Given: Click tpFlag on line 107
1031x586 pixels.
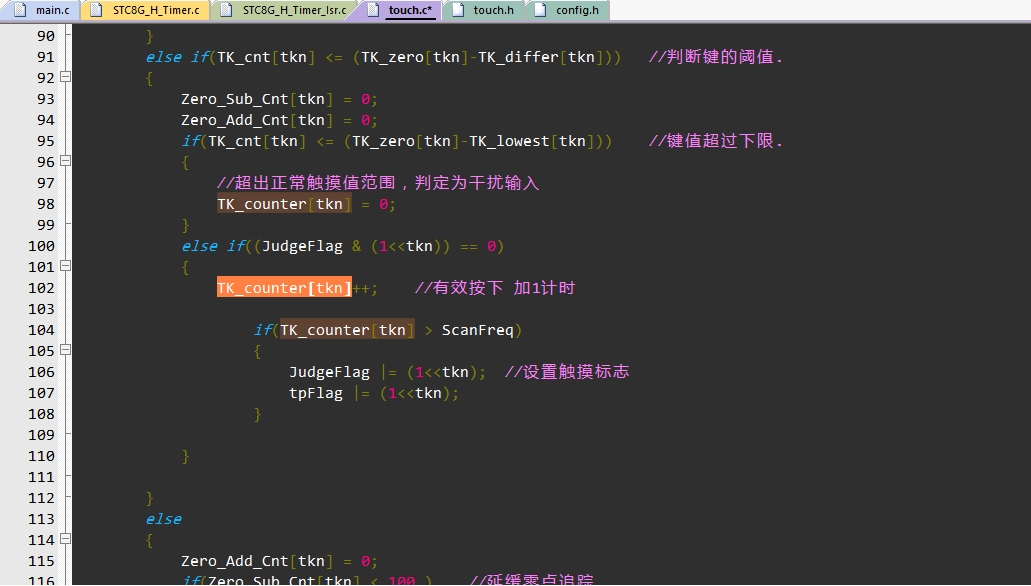Looking at the screenshot, I should tap(316, 393).
